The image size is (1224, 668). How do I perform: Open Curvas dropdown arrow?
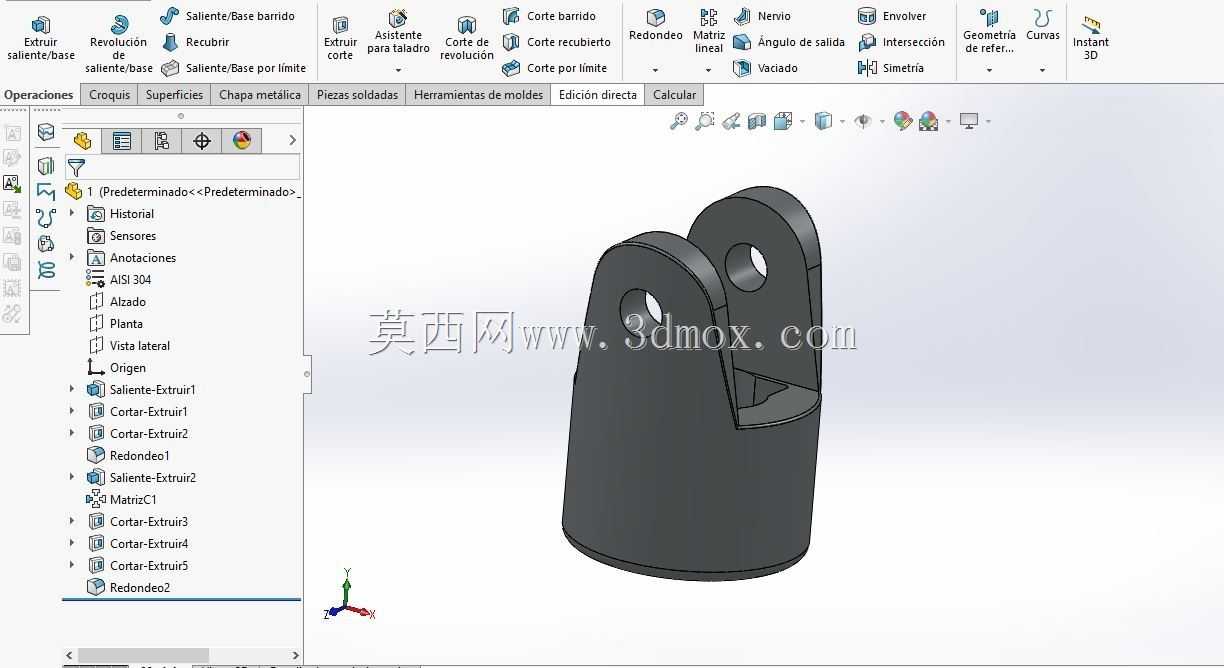pyautogui.click(x=1042, y=70)
